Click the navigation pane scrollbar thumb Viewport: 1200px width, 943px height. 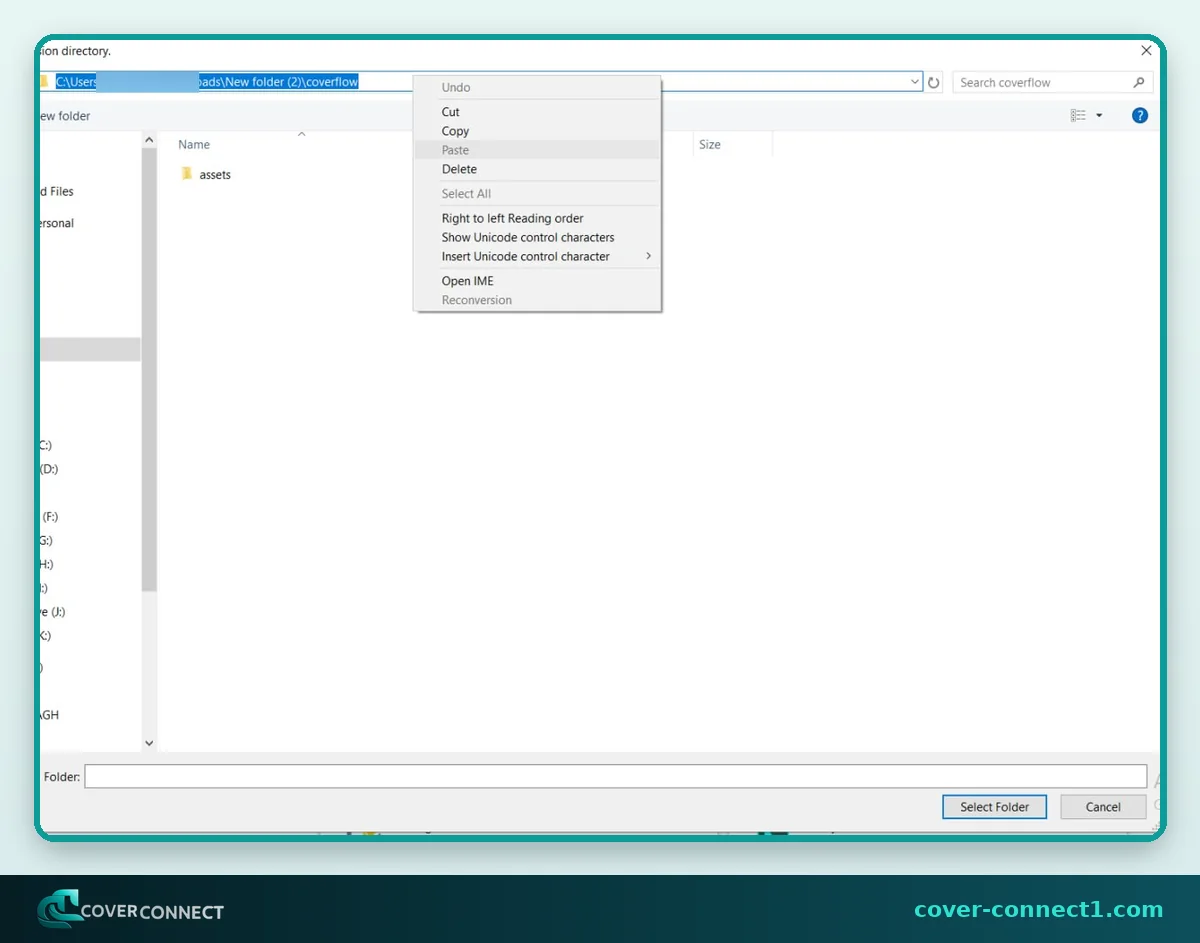[x=150, y=370]
